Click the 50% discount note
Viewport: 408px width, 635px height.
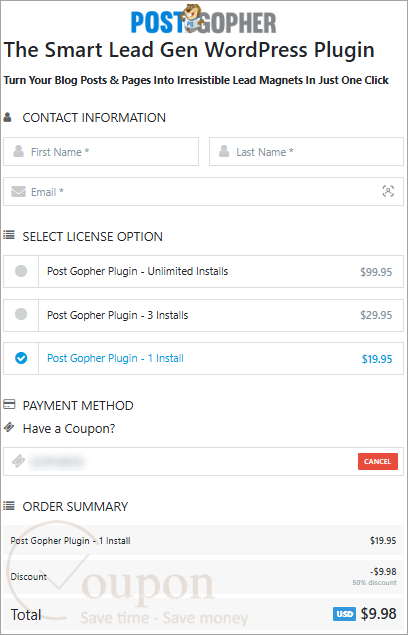374,583
